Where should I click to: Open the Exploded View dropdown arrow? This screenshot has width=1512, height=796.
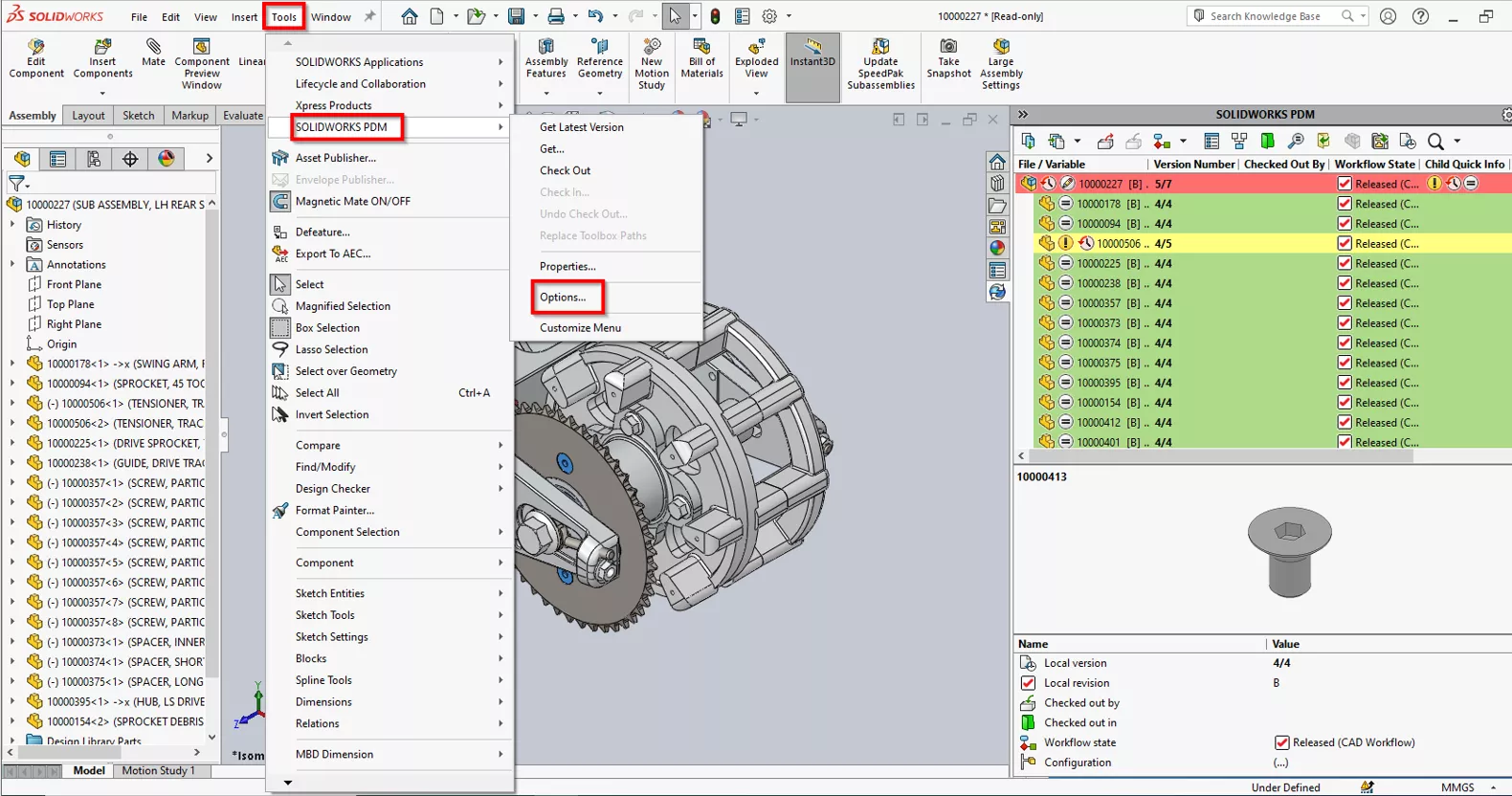point(756,94)
